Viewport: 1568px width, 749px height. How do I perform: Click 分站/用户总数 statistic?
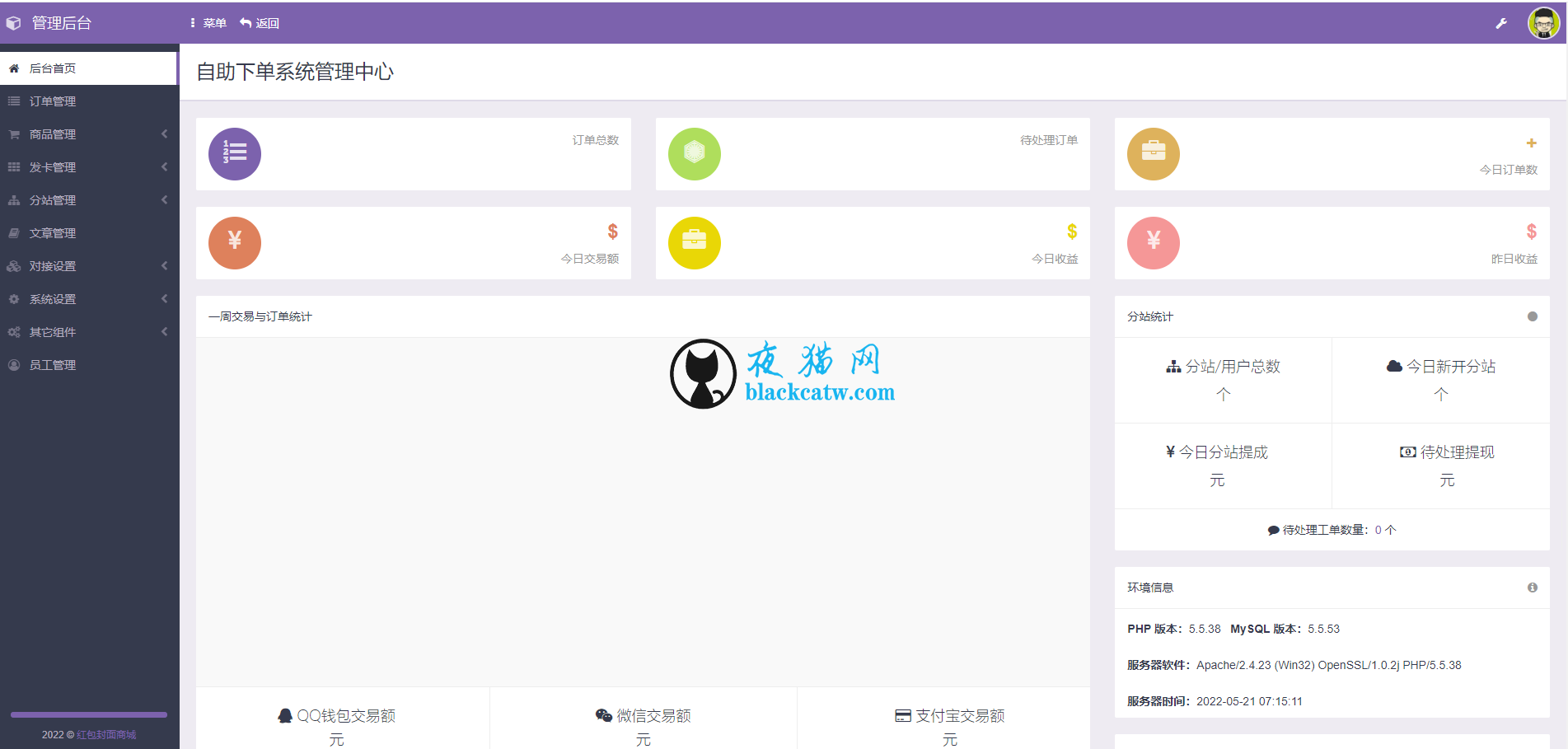click(1224, 380)
